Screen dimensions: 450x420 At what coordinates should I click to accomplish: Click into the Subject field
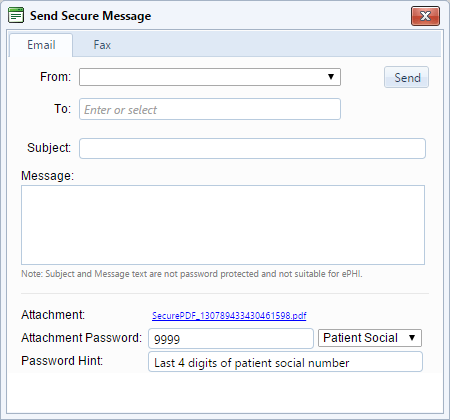coord(252,148)
